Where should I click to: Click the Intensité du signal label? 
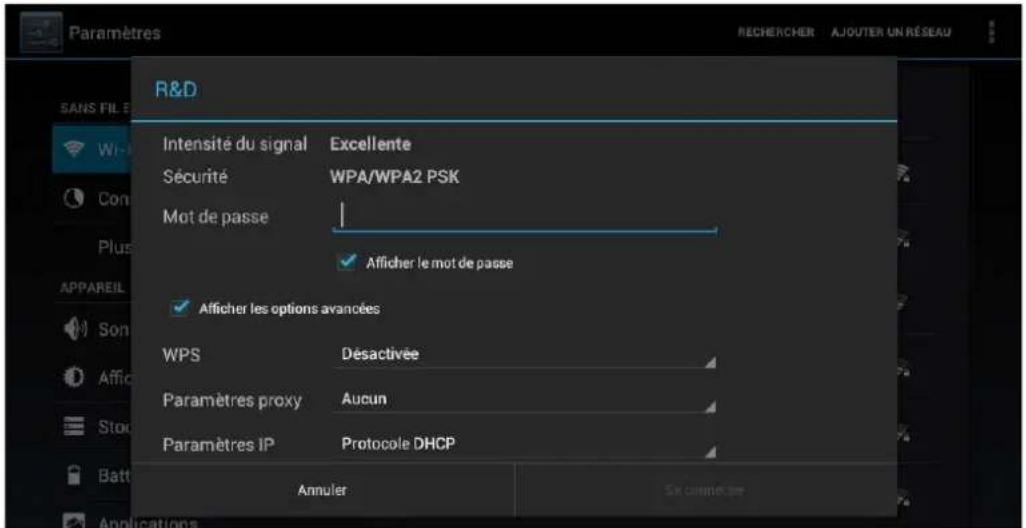tap(234, 145)
